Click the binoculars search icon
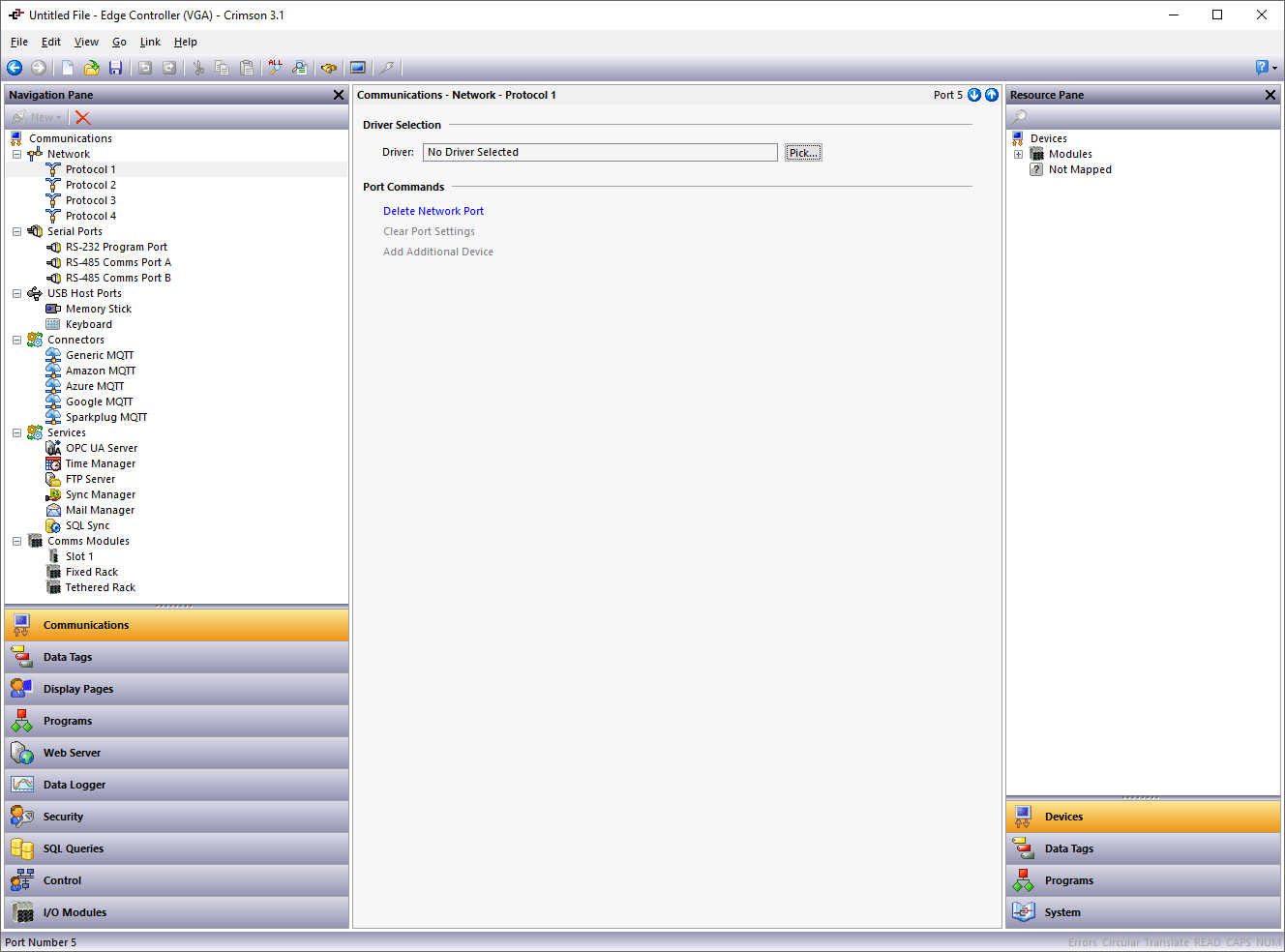 (329, 68)
